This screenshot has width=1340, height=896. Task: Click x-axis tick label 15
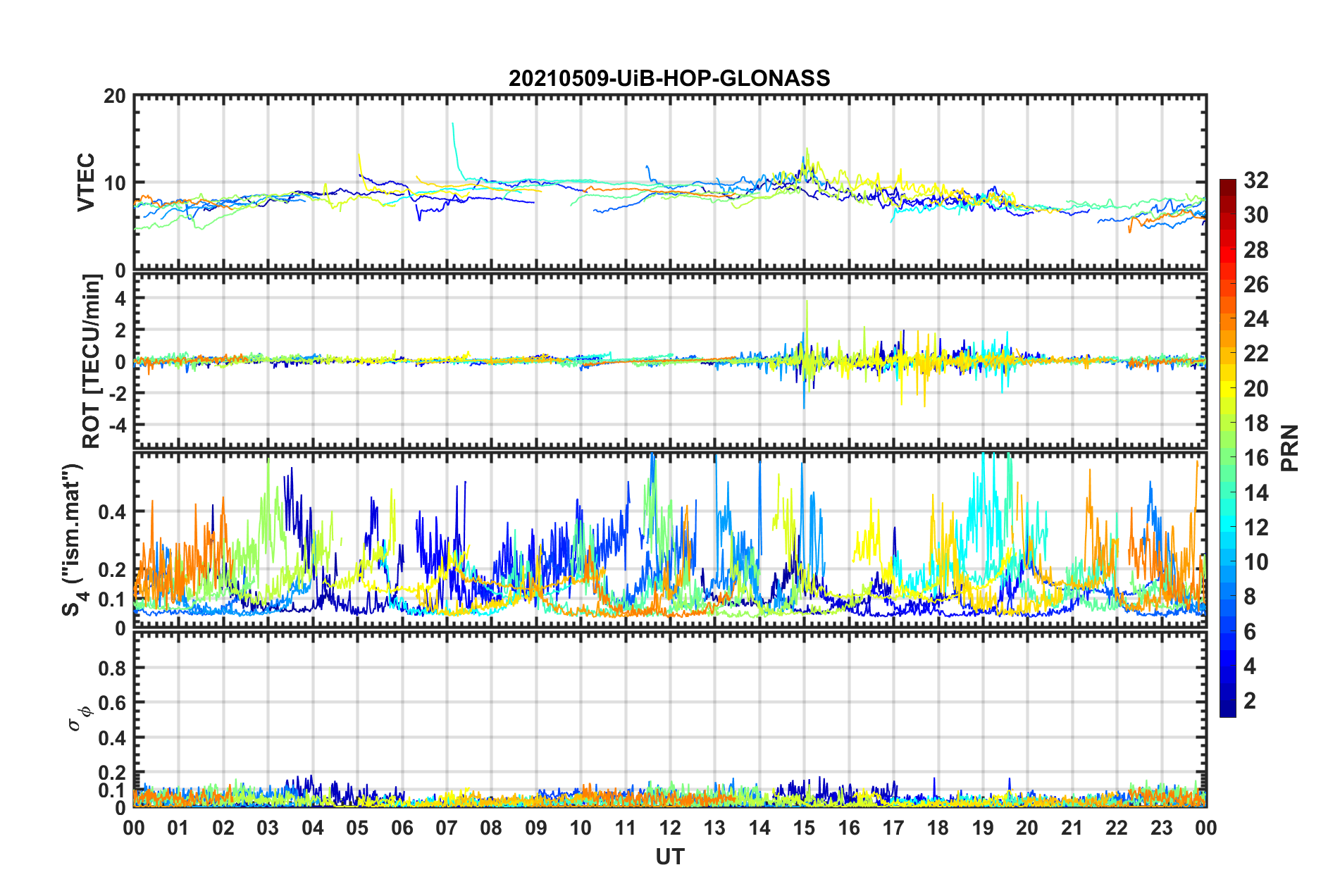coord(804,828)
